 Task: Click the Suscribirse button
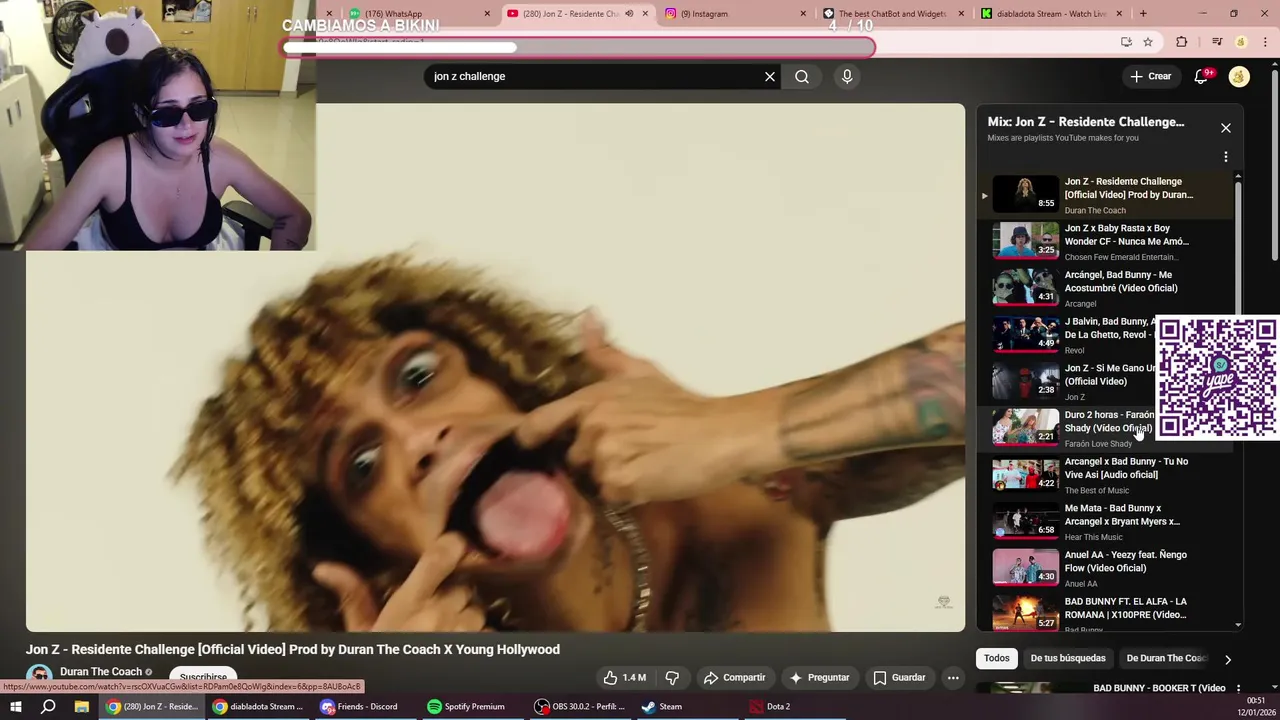point(203,677)
